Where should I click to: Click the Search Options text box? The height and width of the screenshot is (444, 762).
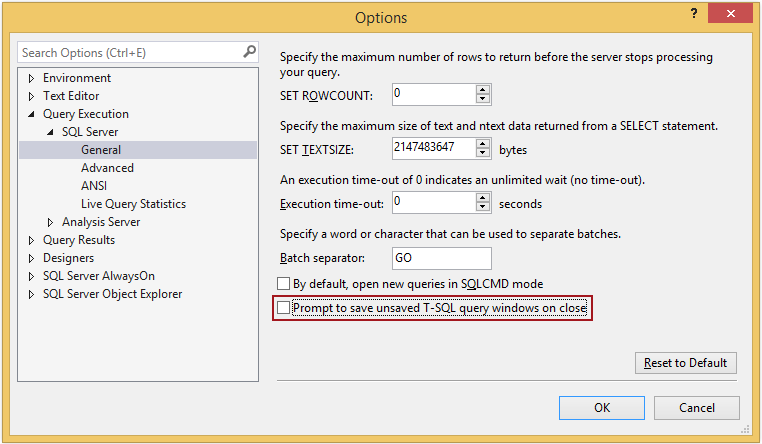(130, 52)
